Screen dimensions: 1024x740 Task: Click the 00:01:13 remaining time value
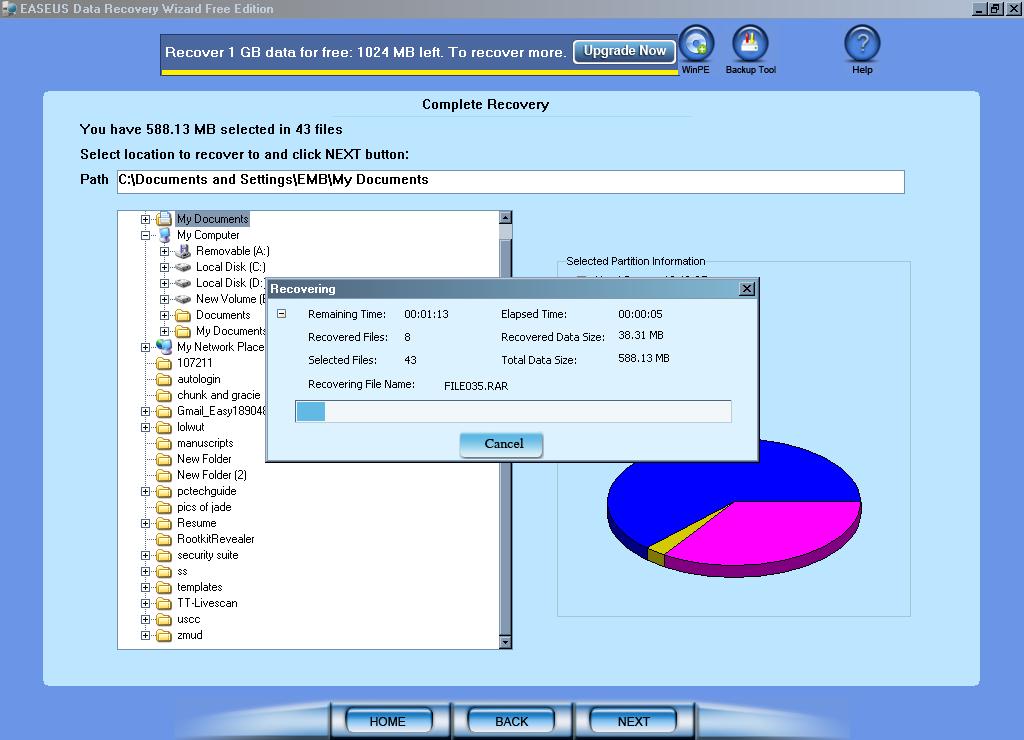coord(426,314)
